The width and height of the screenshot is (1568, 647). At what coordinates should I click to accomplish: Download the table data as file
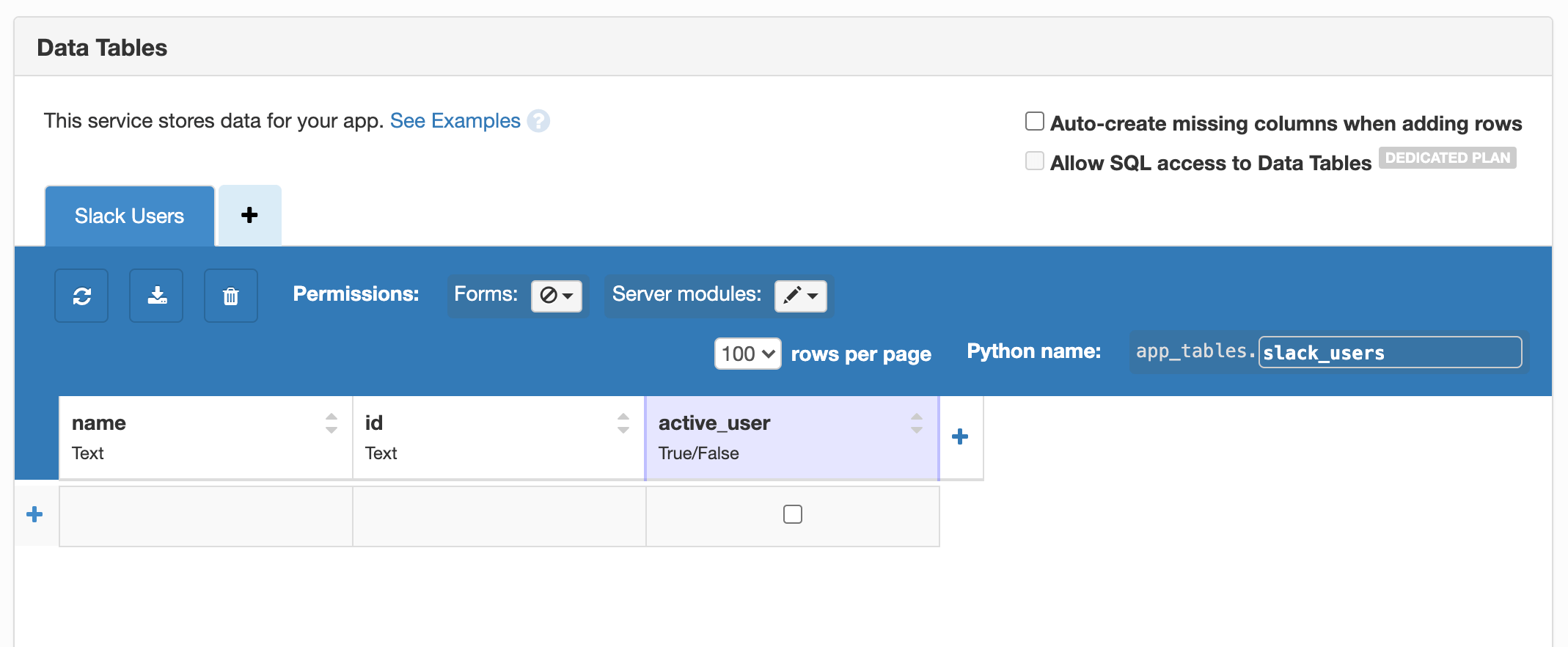(x=157, y=296)
